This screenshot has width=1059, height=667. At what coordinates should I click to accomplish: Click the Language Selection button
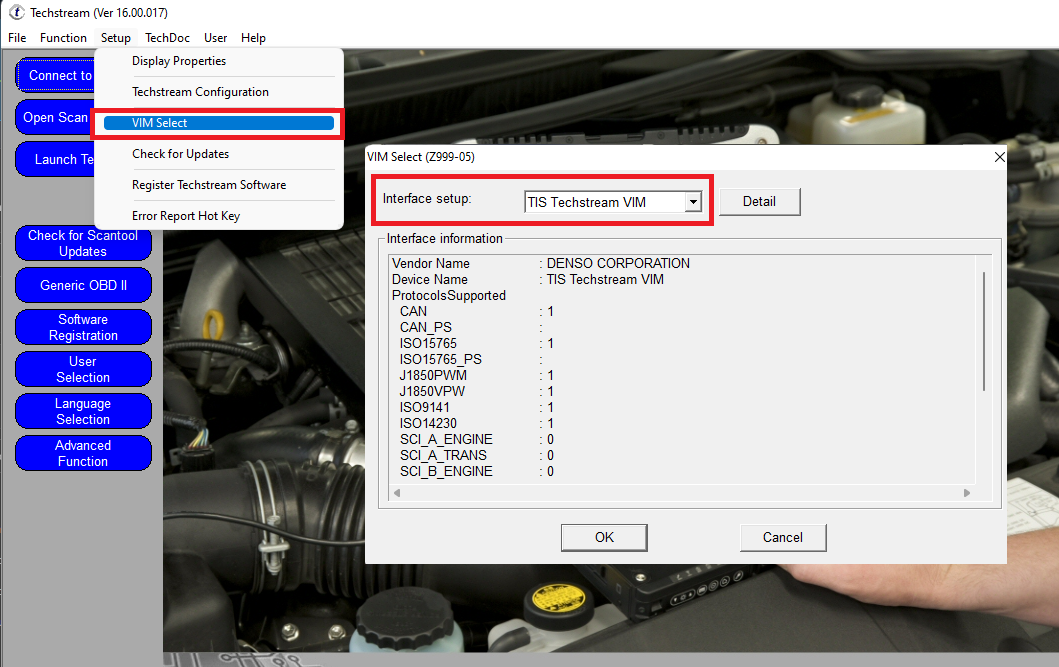(83, 411)
